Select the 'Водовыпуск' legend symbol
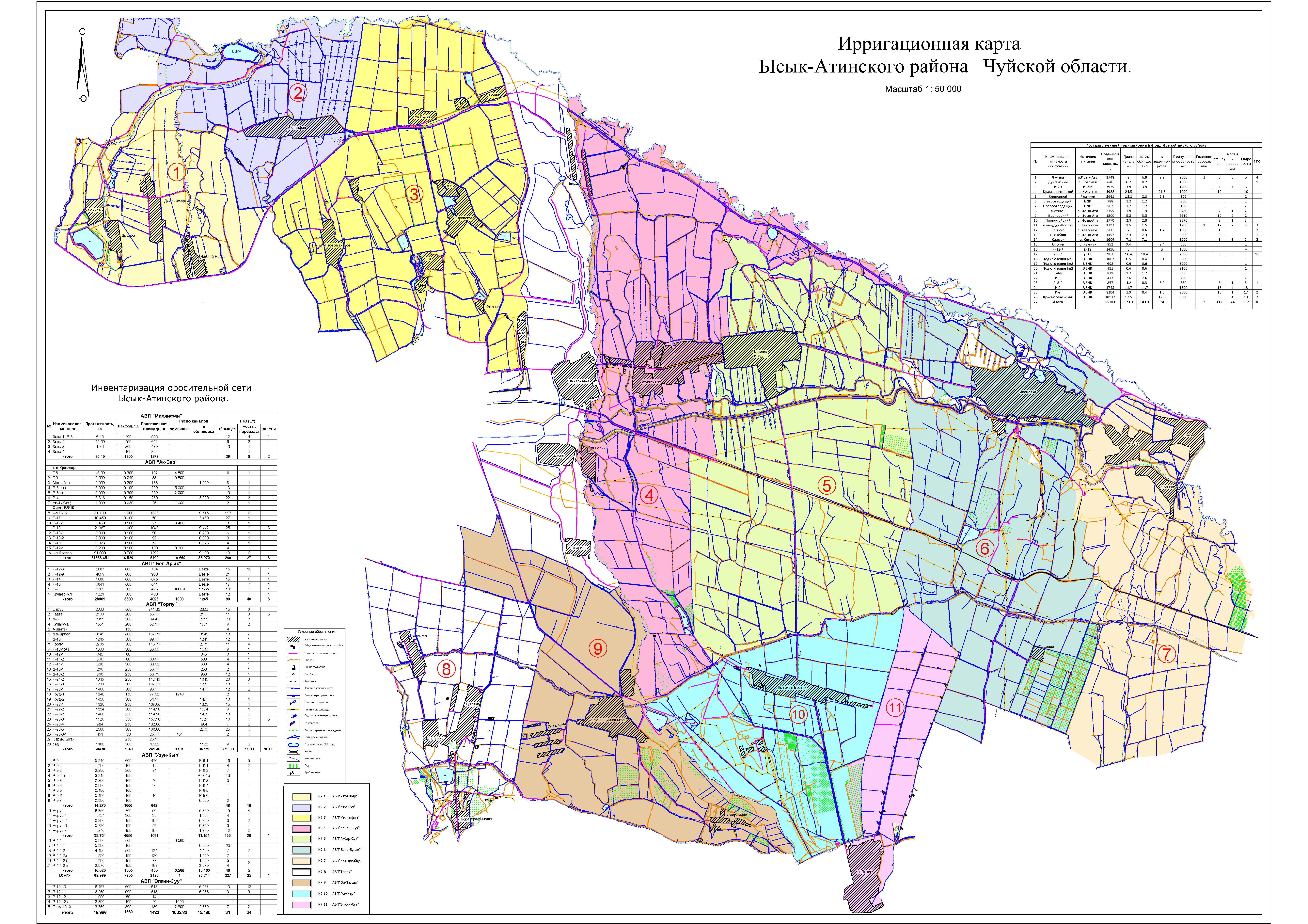 293,724
